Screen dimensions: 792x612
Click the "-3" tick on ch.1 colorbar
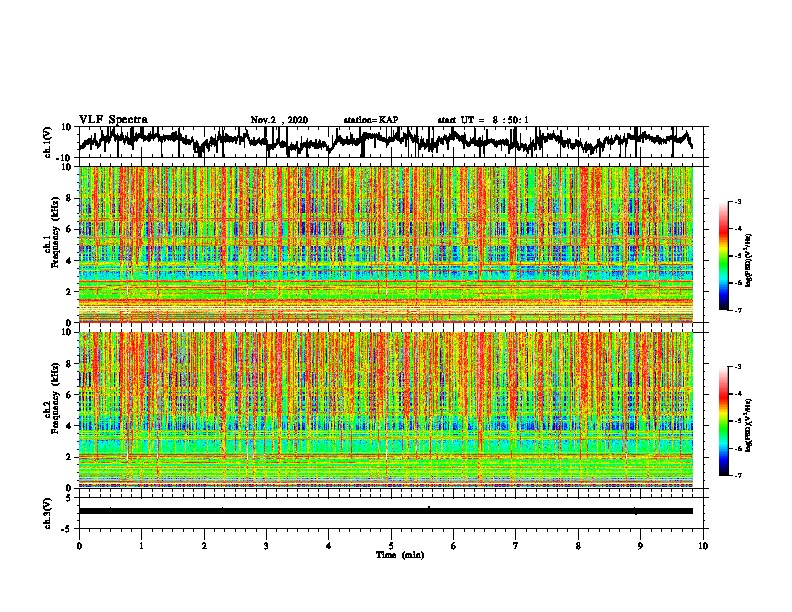738,202
